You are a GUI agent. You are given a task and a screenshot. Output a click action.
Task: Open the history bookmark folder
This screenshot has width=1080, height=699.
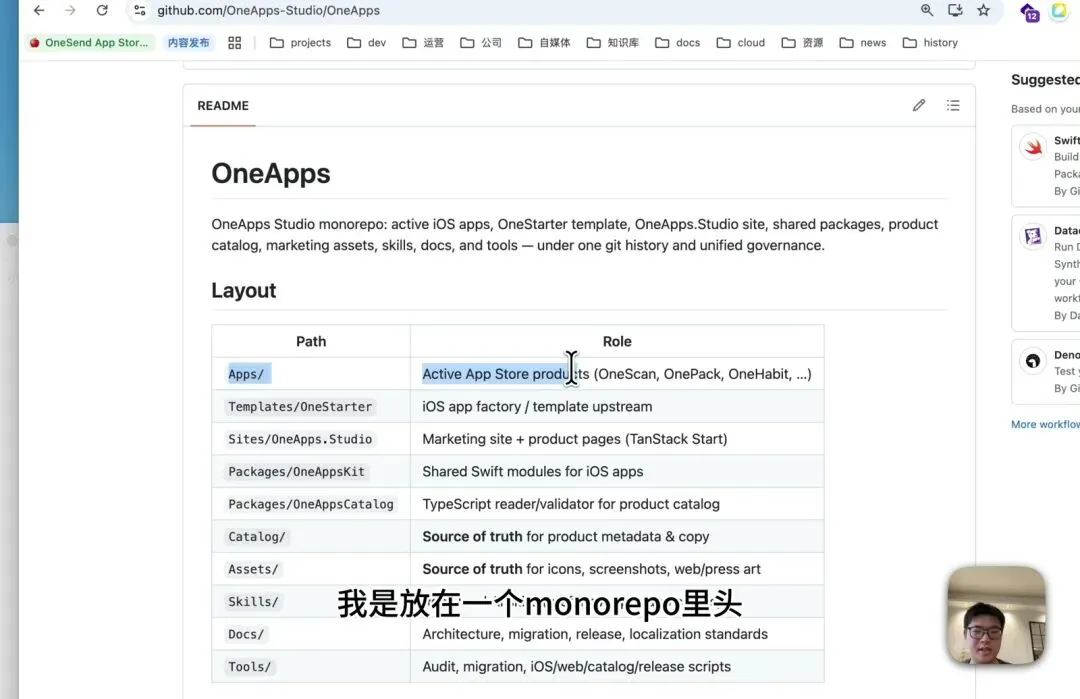[930, 43]
